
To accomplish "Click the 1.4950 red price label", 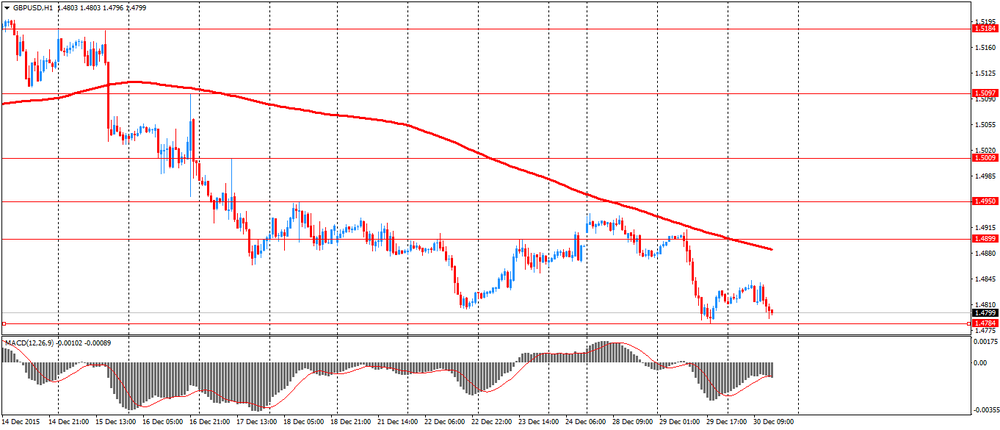I will tap(983, 201).
